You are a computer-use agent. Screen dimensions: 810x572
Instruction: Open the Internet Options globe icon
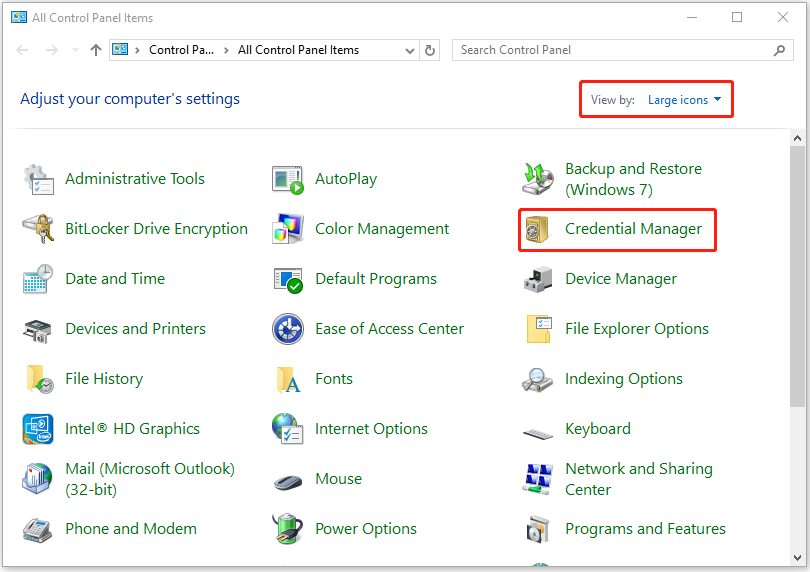tap(288, 428)
